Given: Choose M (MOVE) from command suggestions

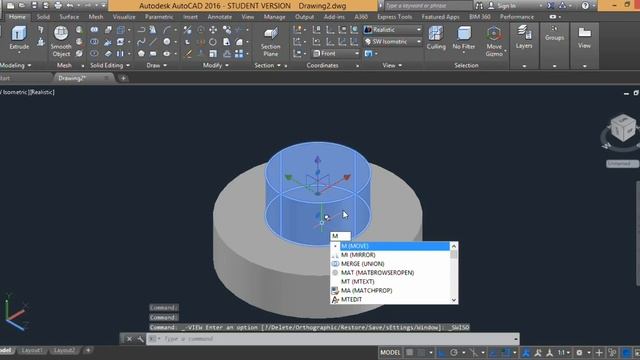Looking at the screenshot, I should [394, 246].
